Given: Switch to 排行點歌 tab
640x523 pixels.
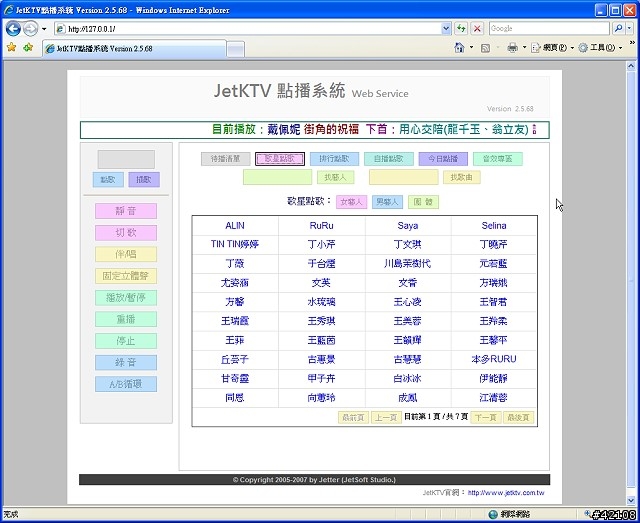Looking at the screenshot, I should pos(334,159).
